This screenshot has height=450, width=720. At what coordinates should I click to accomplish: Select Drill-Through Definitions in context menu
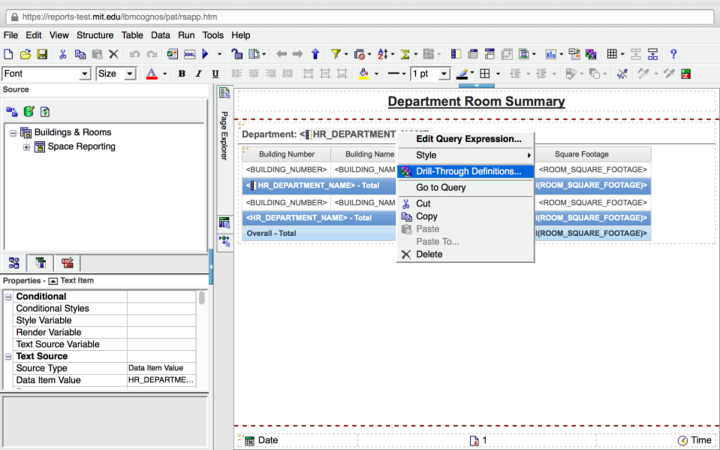click(468, 172)
